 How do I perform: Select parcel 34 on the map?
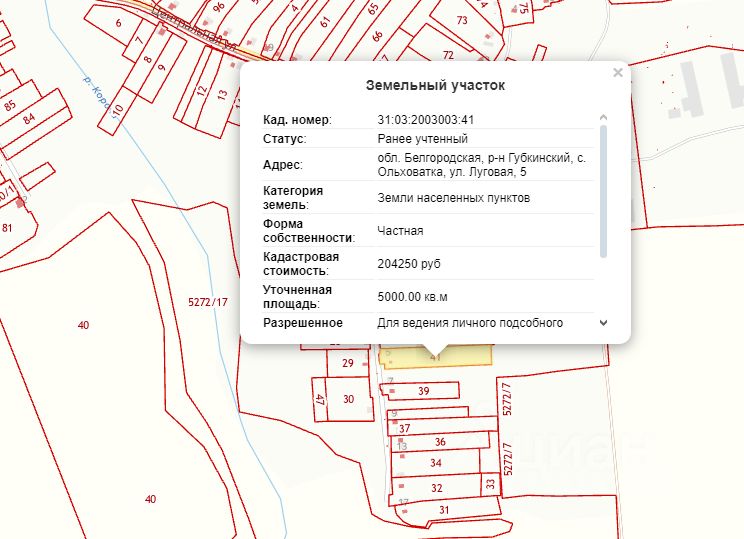[435, 463]
